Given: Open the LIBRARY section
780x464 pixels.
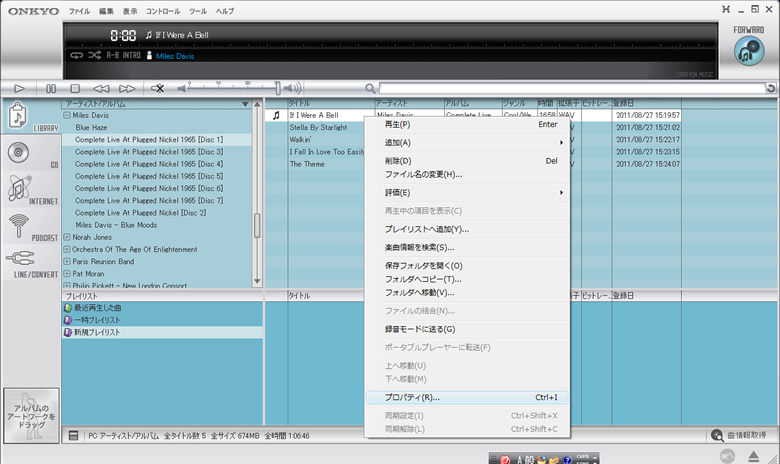Looking at the screenshot, I should (32, 116).
